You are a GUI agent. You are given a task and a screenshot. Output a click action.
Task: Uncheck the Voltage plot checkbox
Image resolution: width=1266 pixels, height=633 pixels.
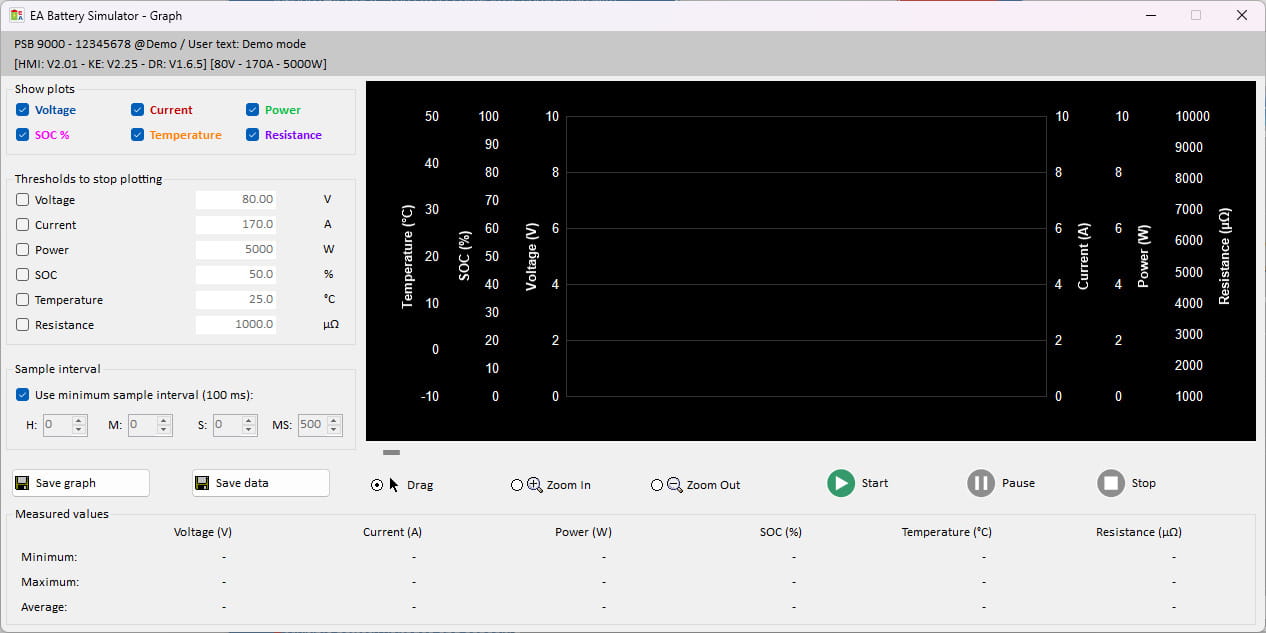(23, 110)
